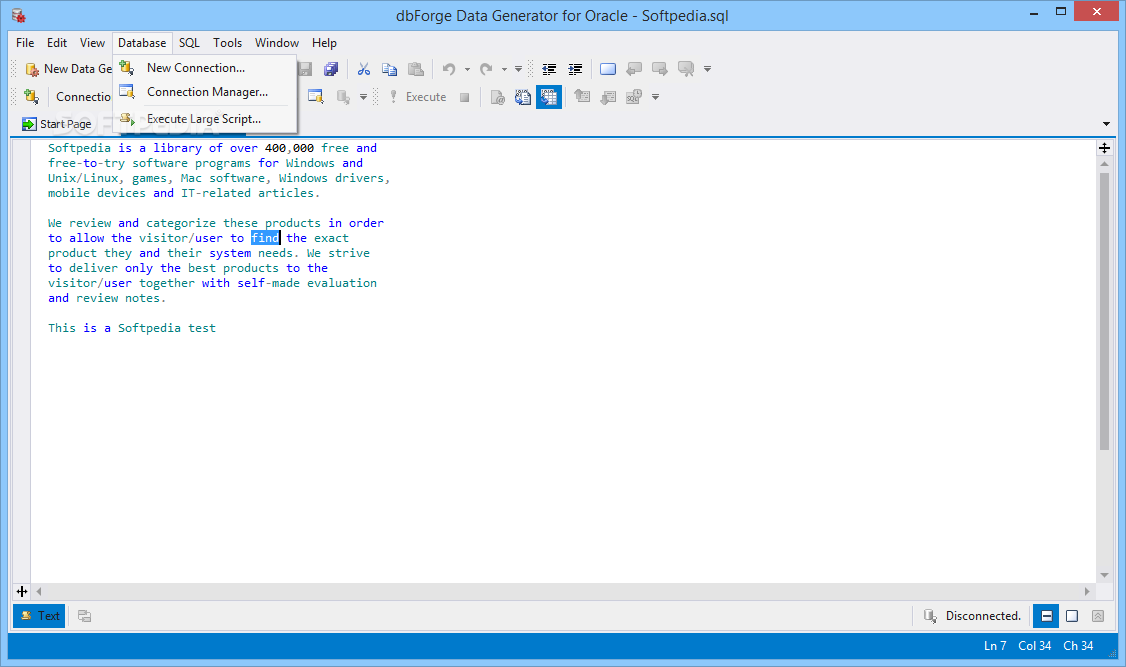Click the Decrease Indent icon
Screen dimensions: 1126x667
(x=549, y=69)
